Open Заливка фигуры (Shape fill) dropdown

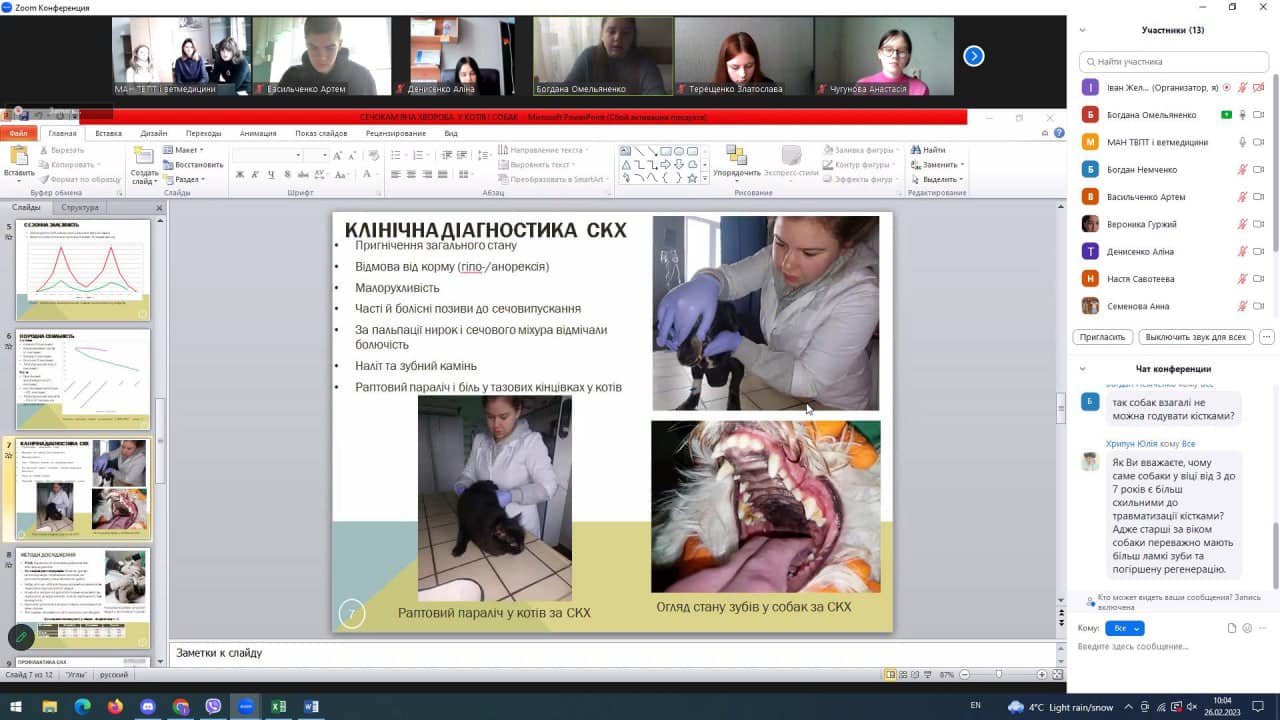pyautogui.click(x=861, y=150)
